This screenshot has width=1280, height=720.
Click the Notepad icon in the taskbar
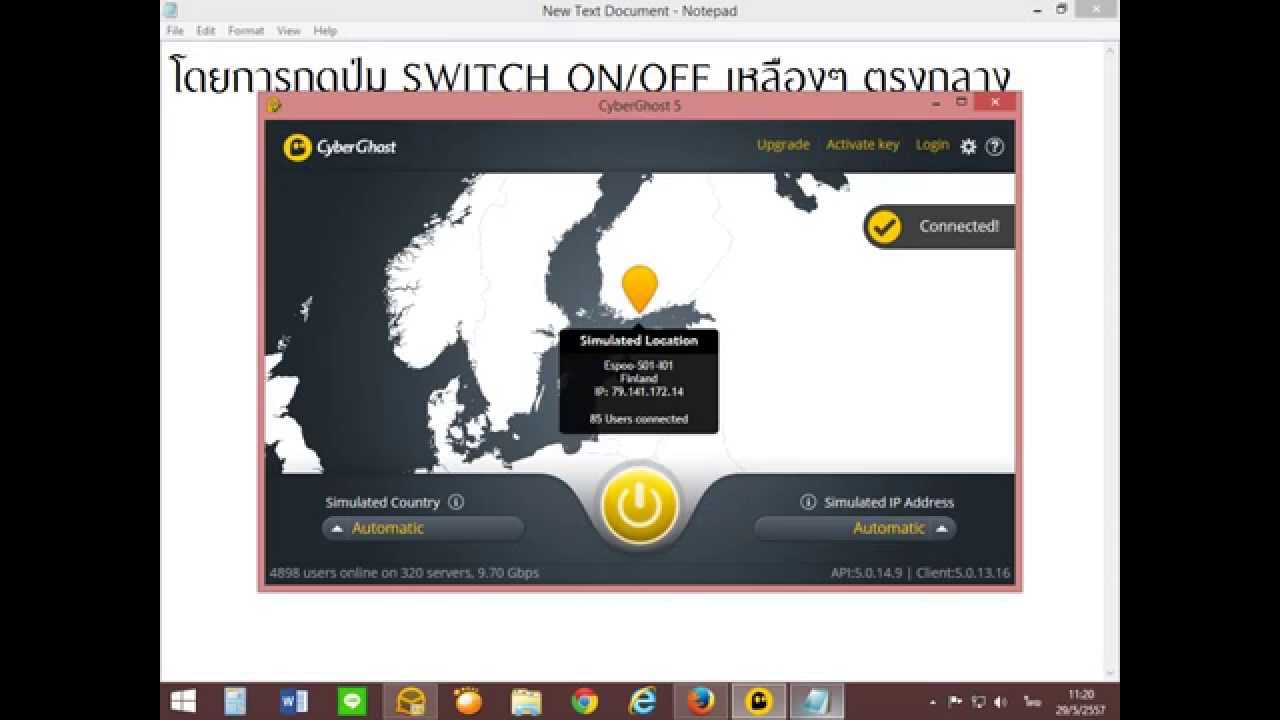click(817, 701)
